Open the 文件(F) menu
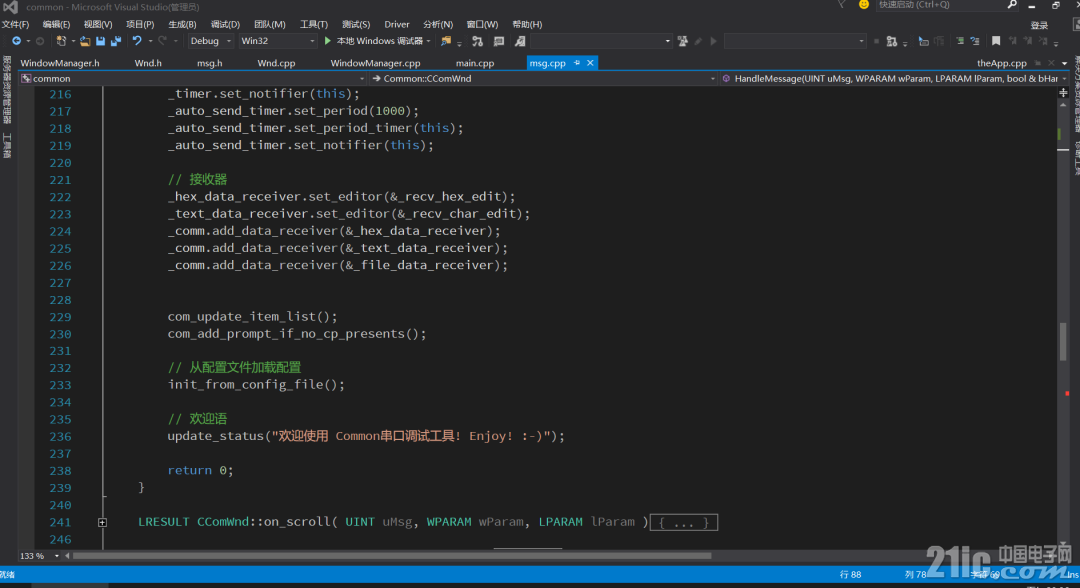Image resolution: width=1080 pixels, height=588 pixels. [15, 24]
